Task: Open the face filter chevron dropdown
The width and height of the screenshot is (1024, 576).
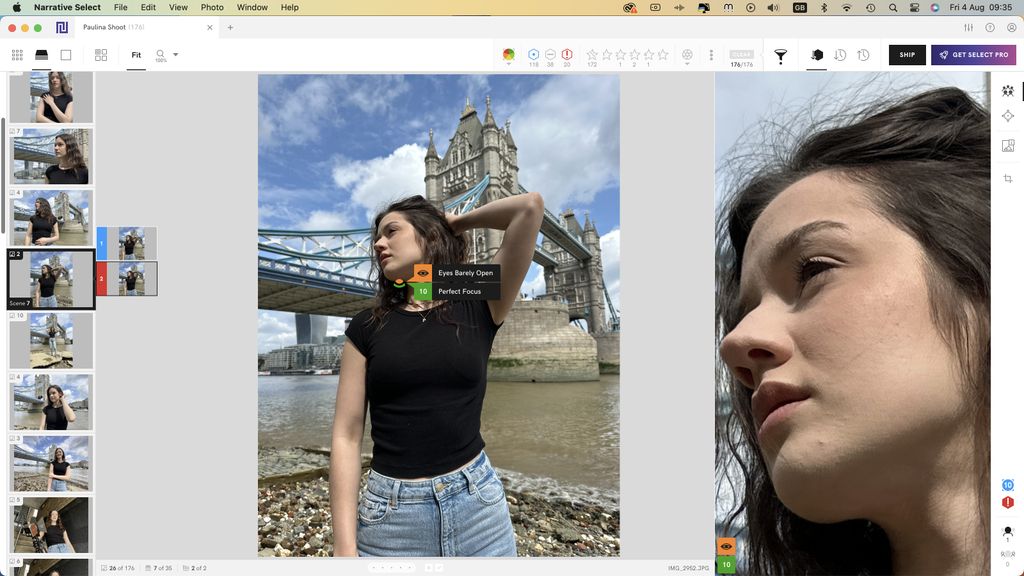Action: 687,62
